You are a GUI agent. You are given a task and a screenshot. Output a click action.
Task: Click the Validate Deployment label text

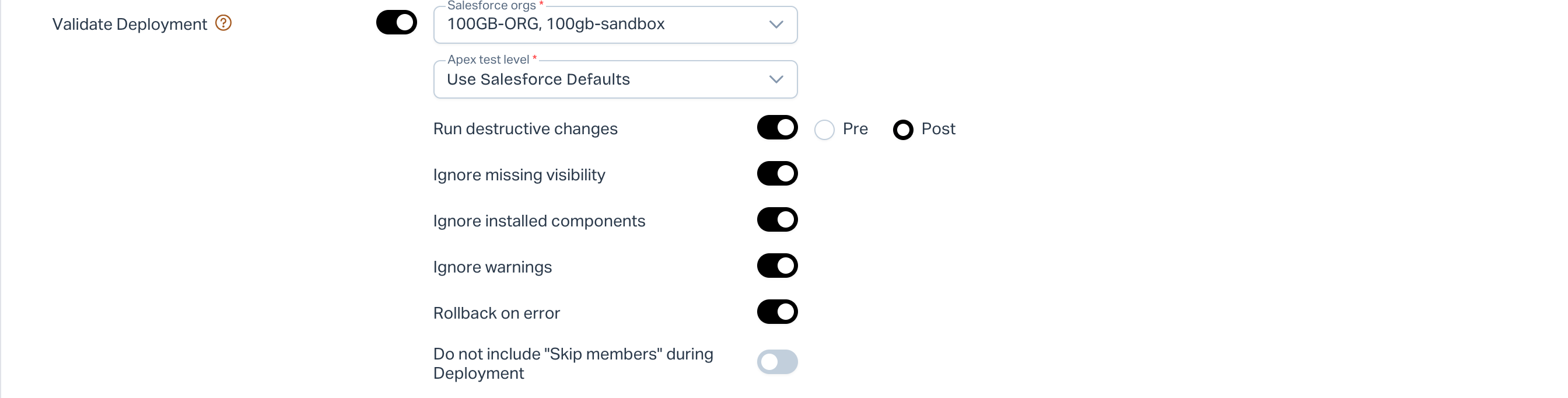(129, 25)
